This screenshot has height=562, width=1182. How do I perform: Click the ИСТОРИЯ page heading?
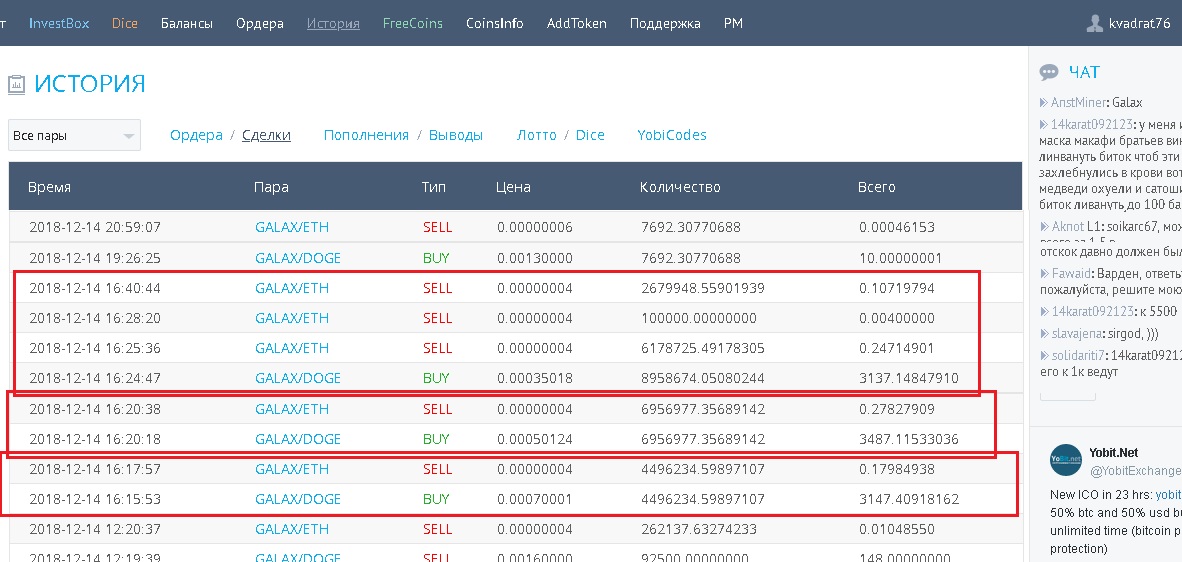[90, 84]
